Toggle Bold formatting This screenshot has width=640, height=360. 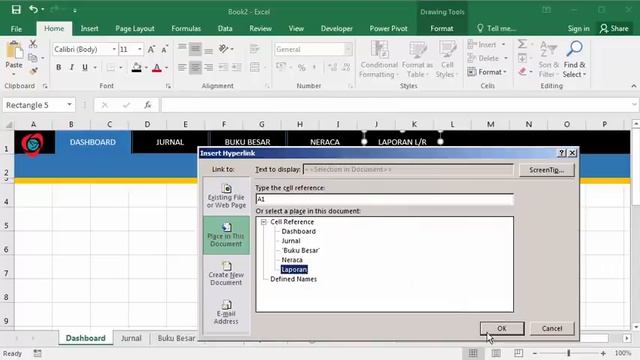[59, 67]
